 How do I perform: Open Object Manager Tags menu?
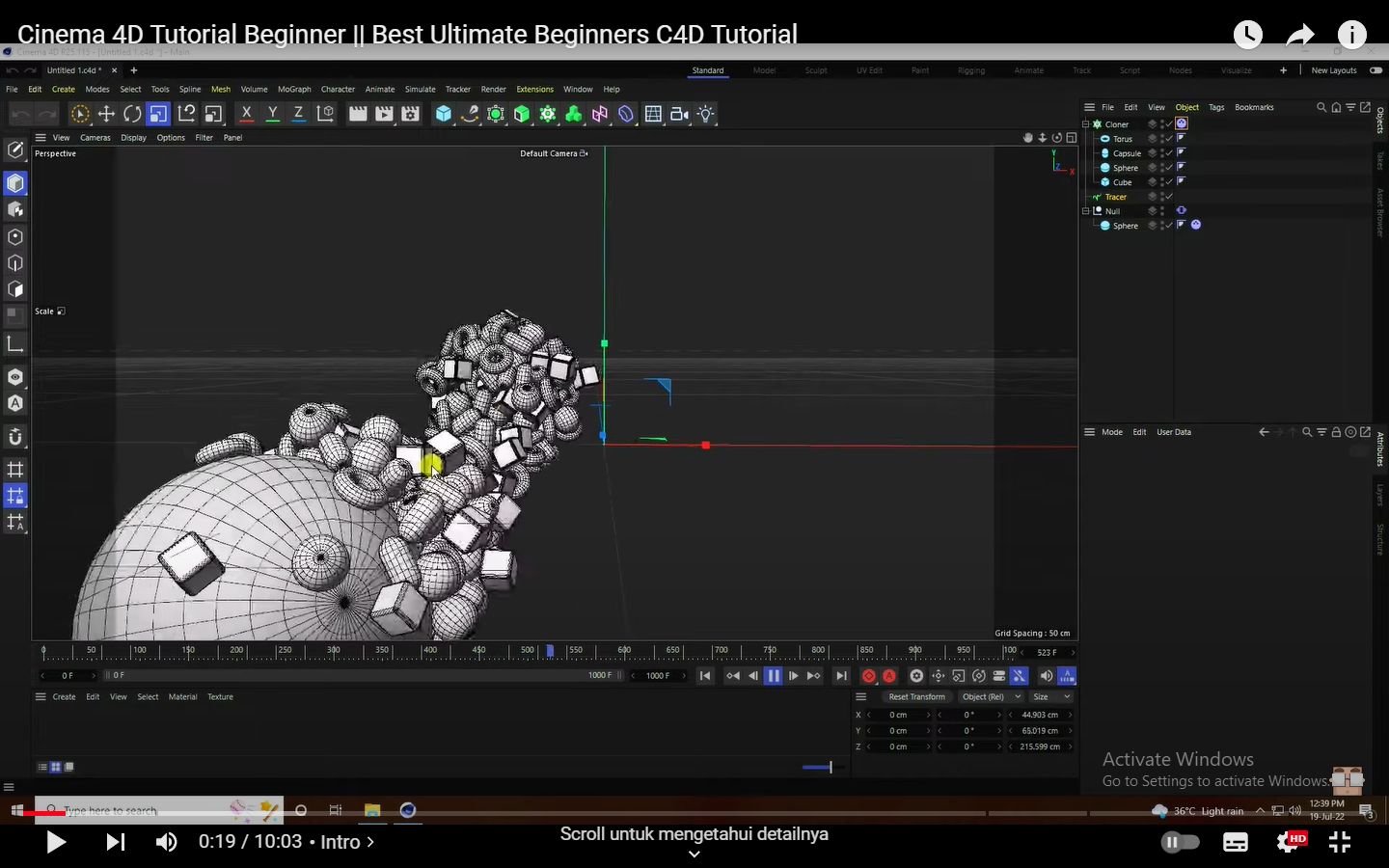pyautogui.click(x=1216, y=107)
